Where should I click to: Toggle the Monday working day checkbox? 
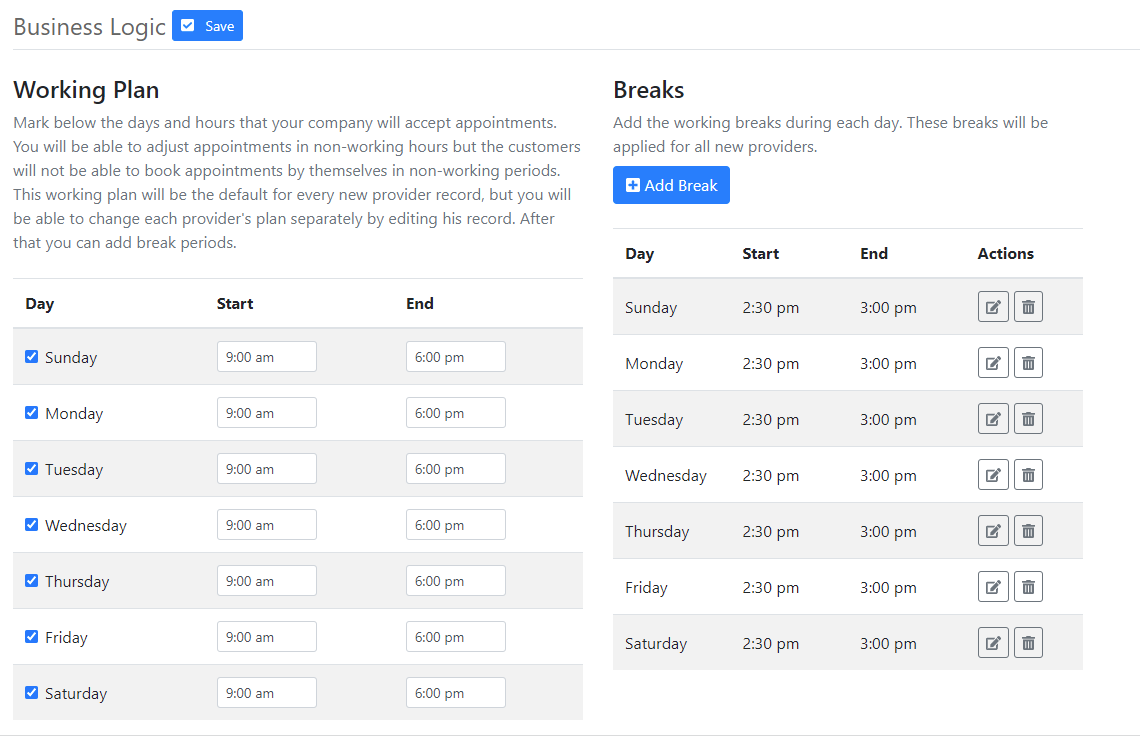pyautogui.click(x=32, y=412)
